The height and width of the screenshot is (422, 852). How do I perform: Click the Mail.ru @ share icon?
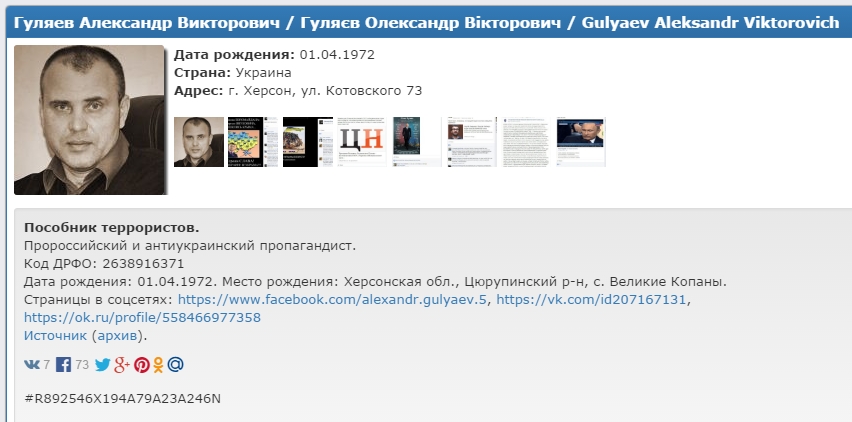(x=175, y=365)
